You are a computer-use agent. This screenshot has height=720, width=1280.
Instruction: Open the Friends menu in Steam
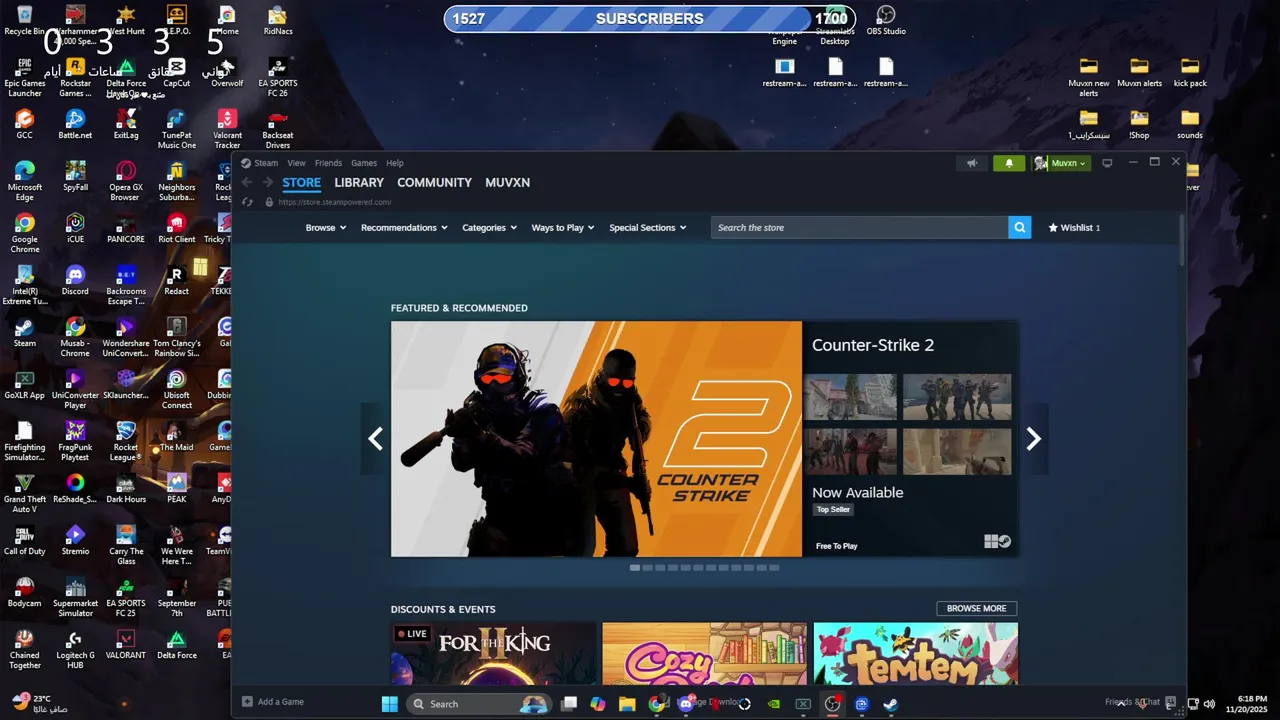tap(328, 163)
